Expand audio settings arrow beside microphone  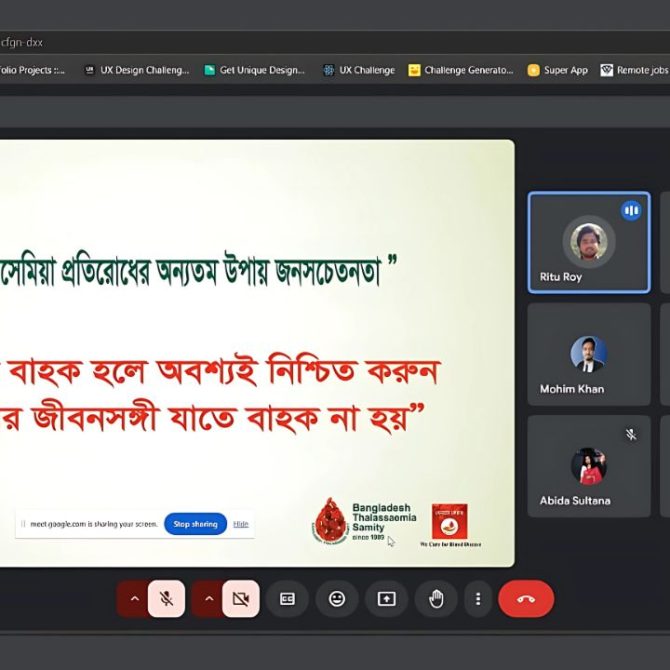point(134,599)
